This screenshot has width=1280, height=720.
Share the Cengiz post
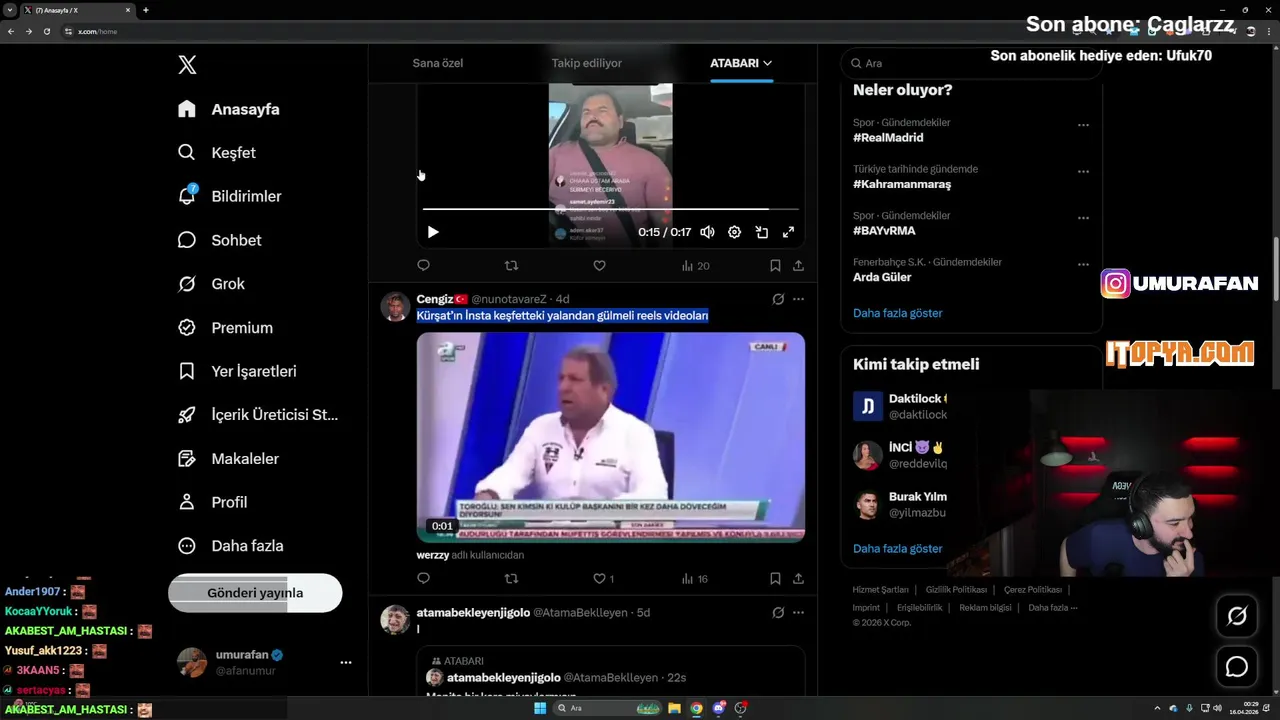coord(798,578)
